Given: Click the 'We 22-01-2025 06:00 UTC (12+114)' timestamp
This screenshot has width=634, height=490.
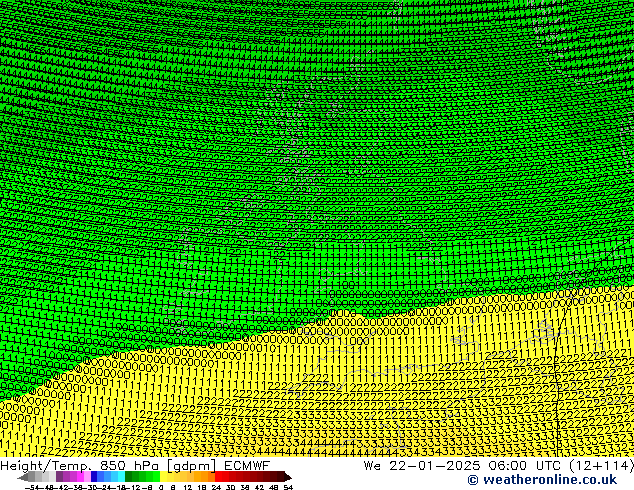Looking at the screenshot, I should pyautogui.click(x=499, y=466).
